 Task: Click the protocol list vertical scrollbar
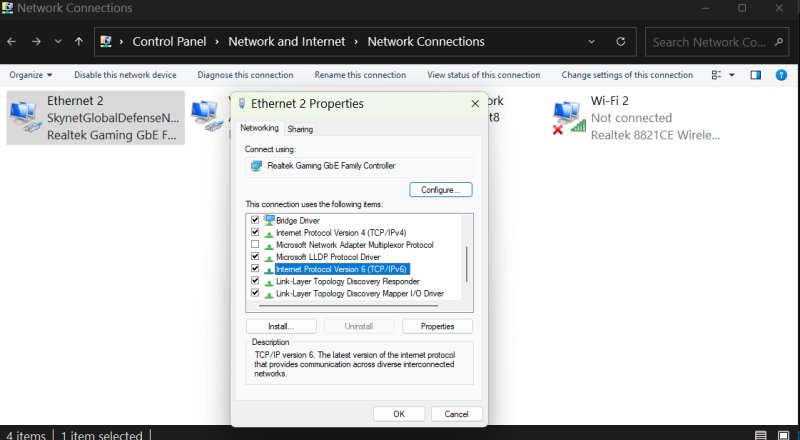tap(466, 262)
